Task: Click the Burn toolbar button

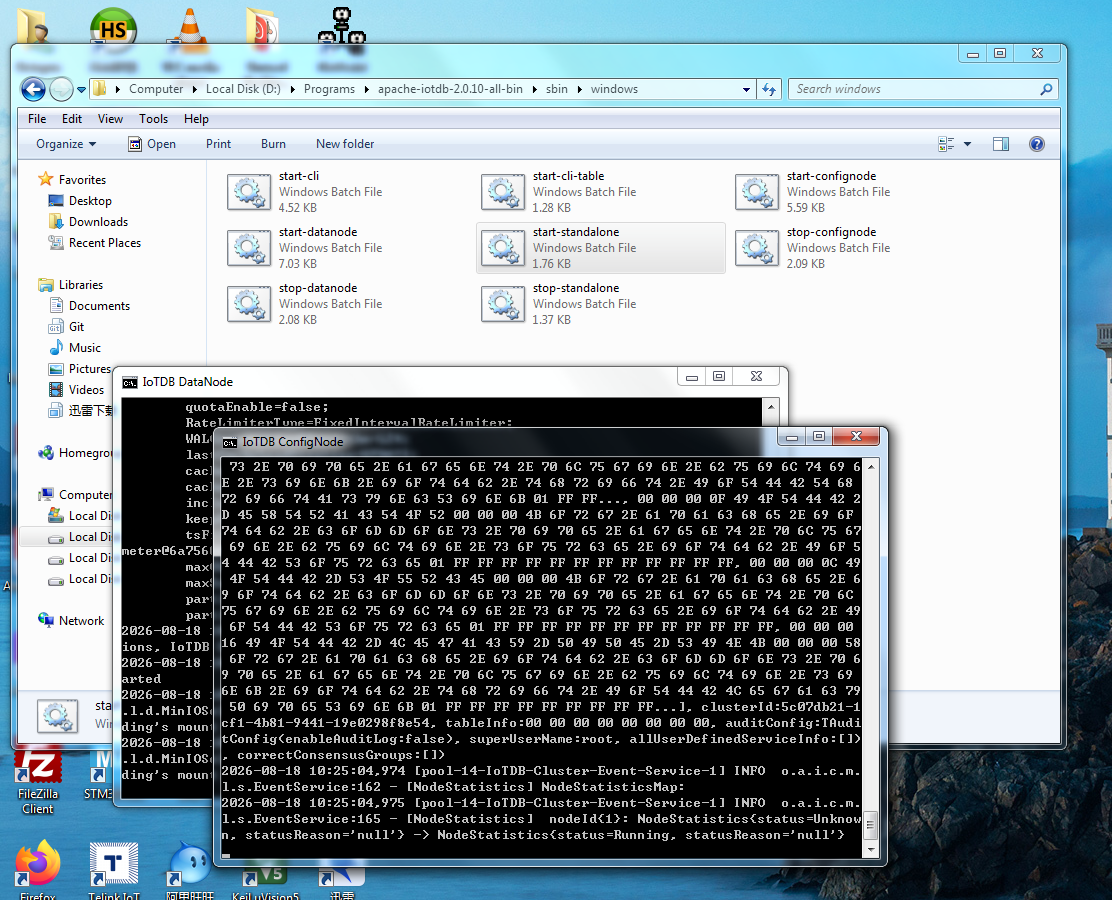Action: pos(273,144)
